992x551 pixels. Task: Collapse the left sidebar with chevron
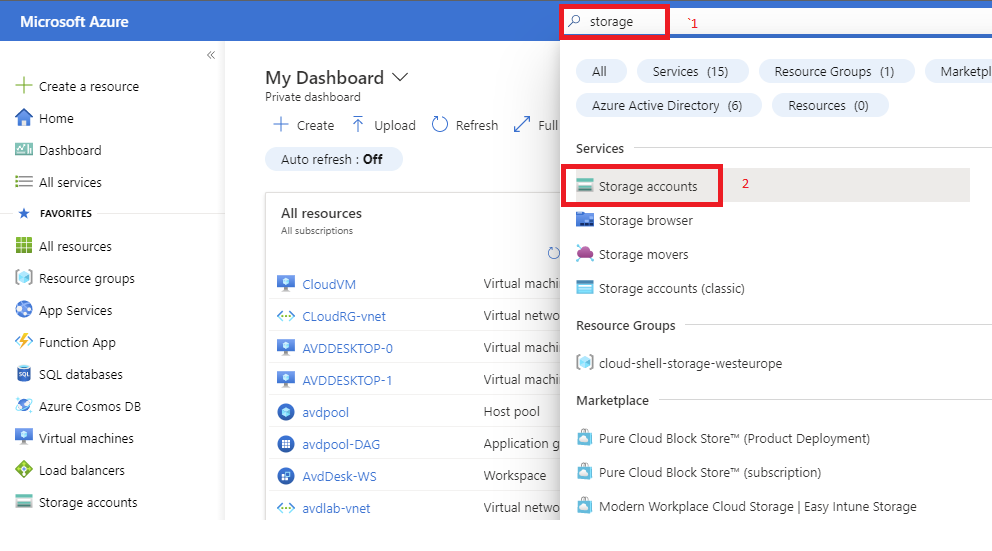(211, 55)
